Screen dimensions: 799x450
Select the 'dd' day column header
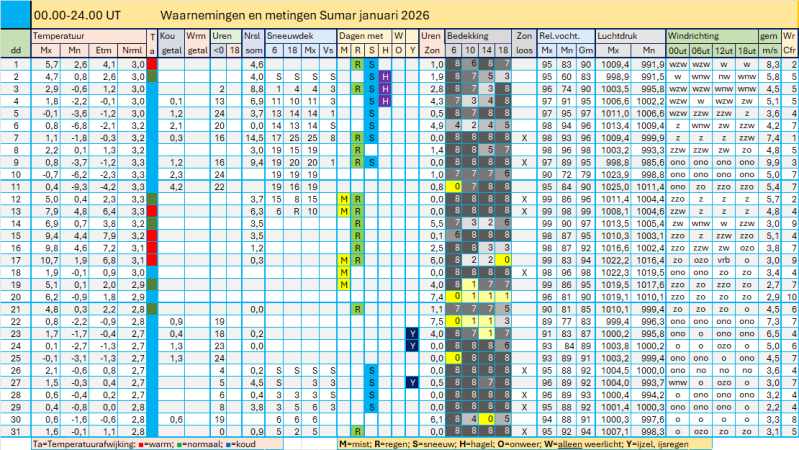click(15, 48)
